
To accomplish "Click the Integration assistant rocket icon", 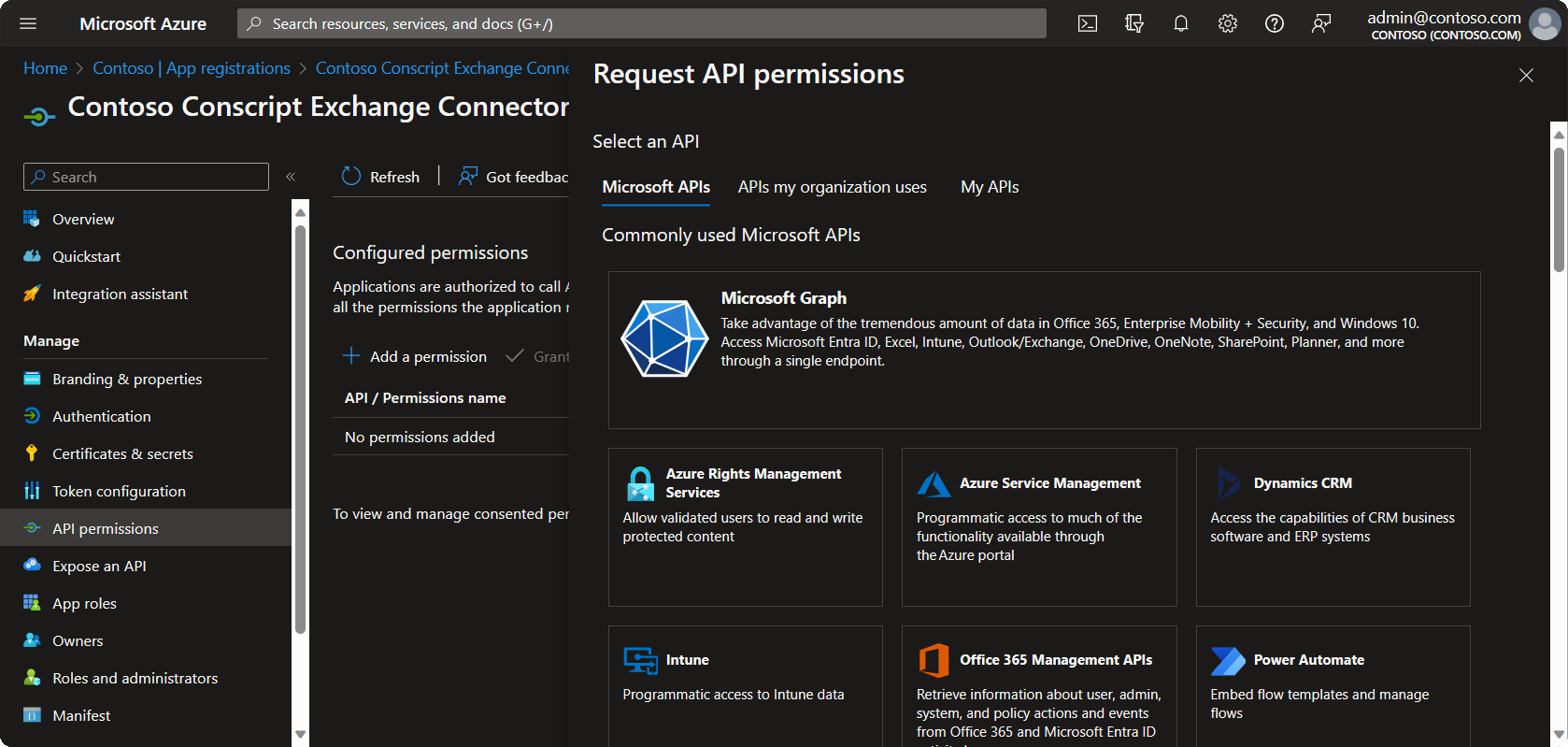I will click(x=32, y=294).
